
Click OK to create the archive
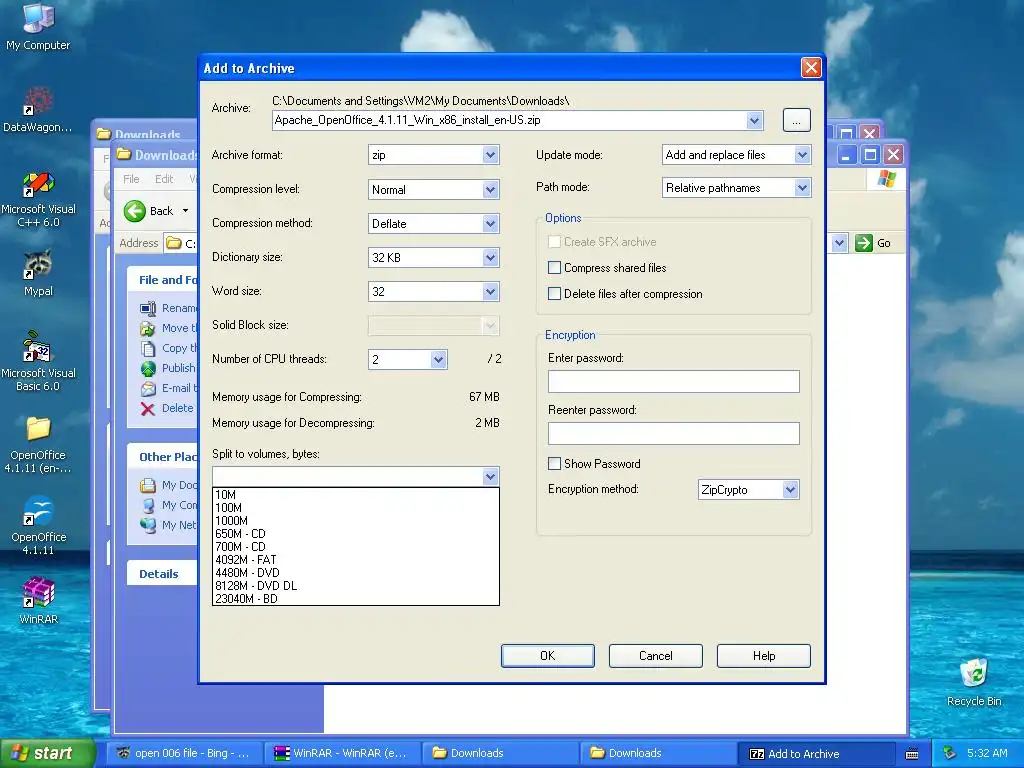tap(548, 656)
